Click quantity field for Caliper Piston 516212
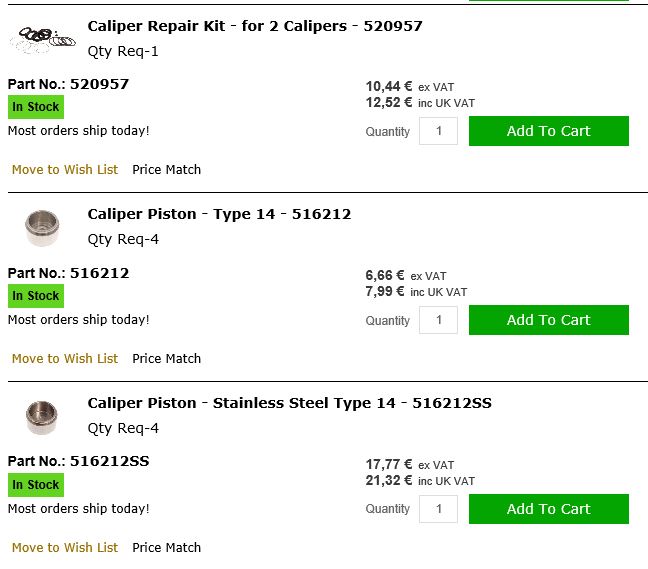648x569 pixels. coord(438,320)
